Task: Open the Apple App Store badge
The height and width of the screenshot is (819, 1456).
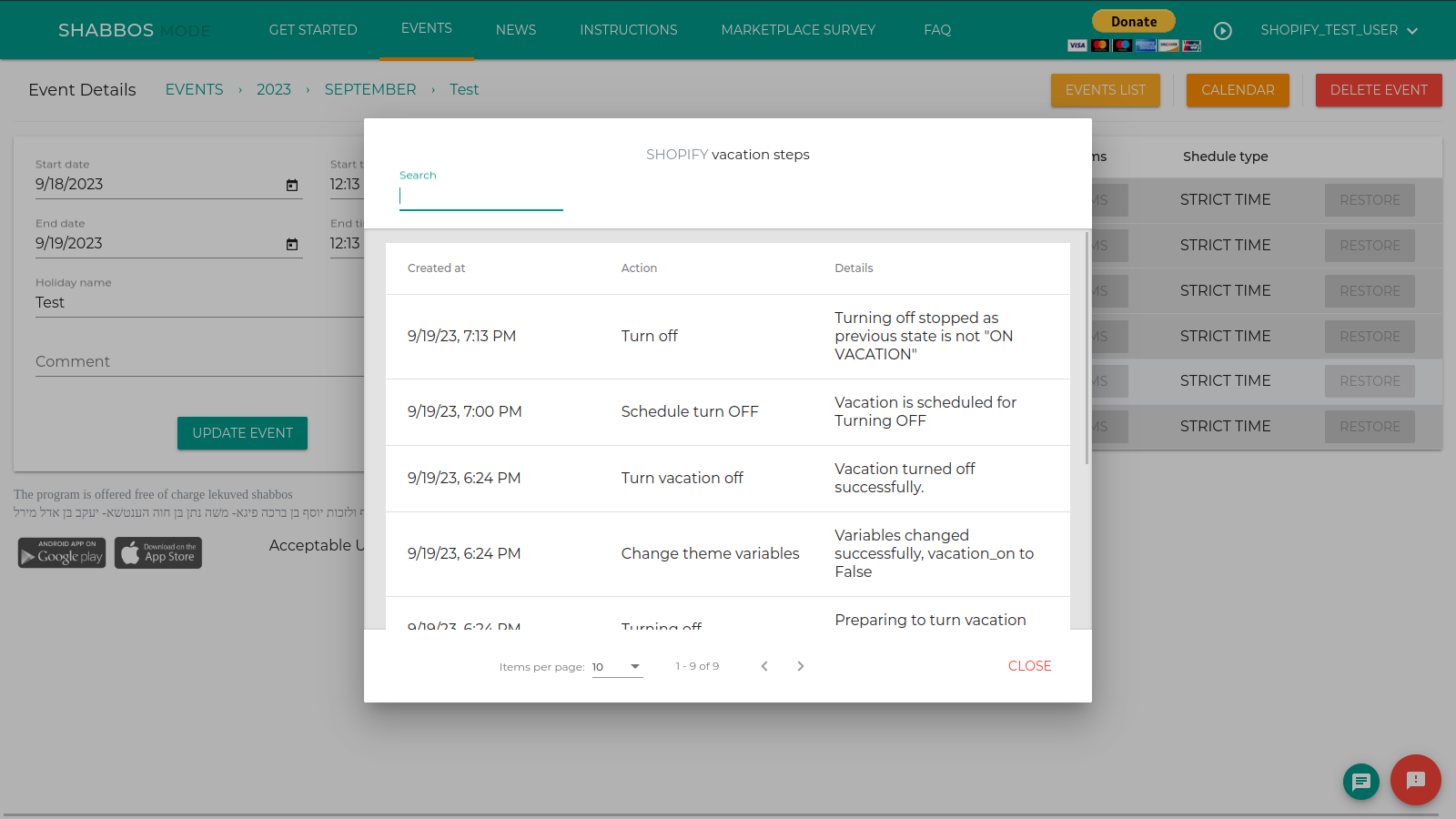Action: tap(158, 552)
